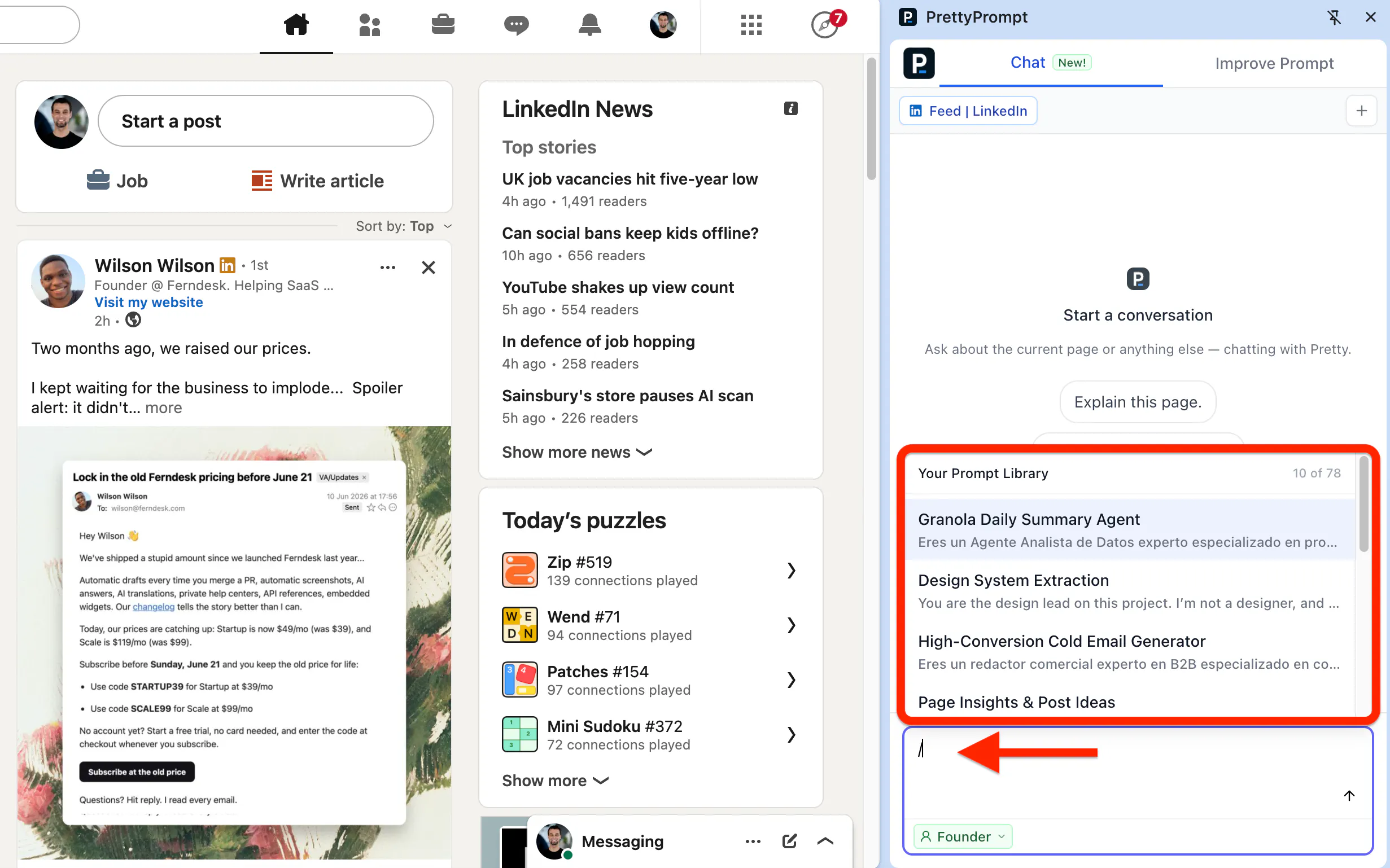Click the PrettyPrompt logo in panel header
The width and height of the screenshot is (1390, 868).
click(919, 63)
